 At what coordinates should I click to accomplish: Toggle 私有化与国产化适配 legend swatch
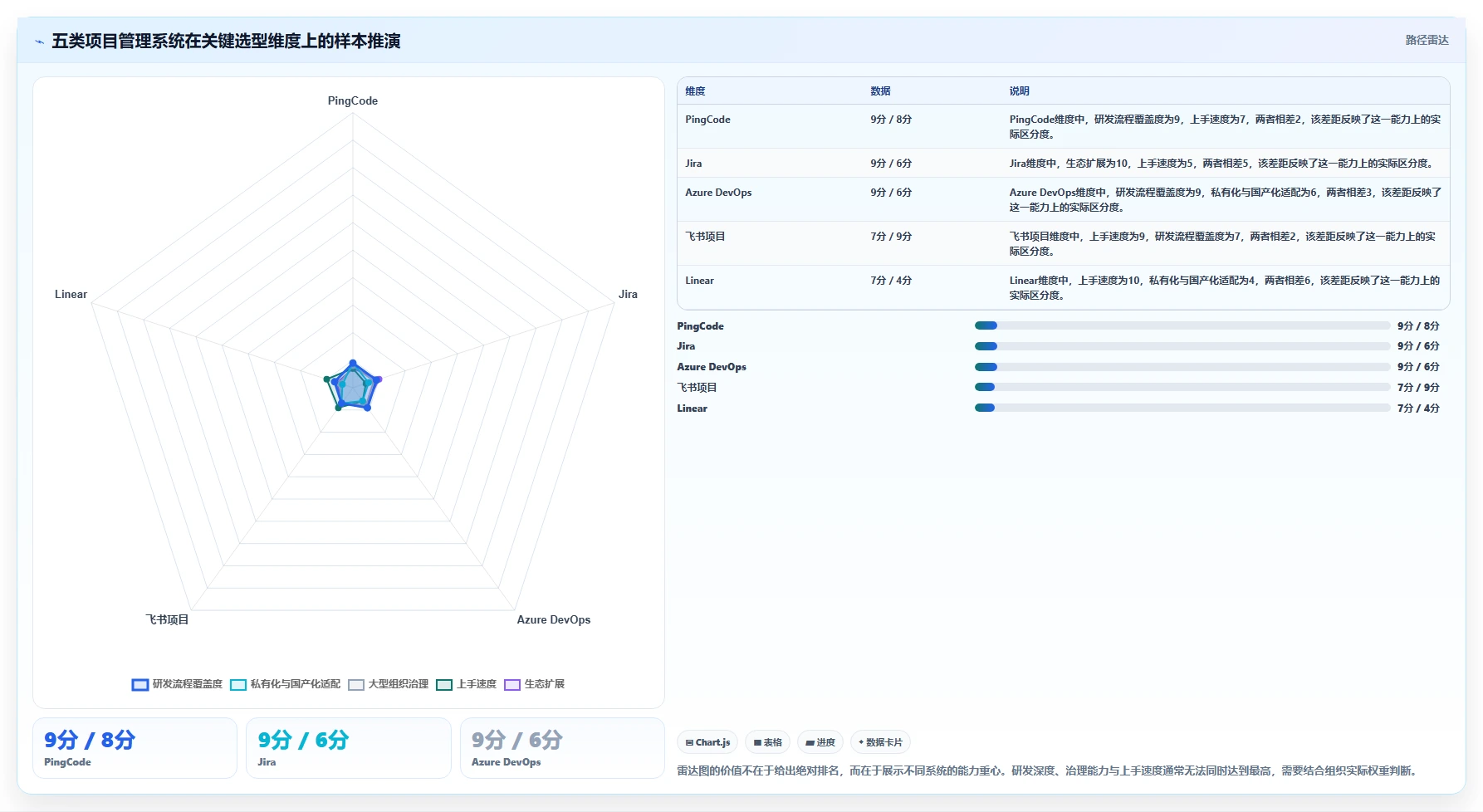[x=238, y=685]
